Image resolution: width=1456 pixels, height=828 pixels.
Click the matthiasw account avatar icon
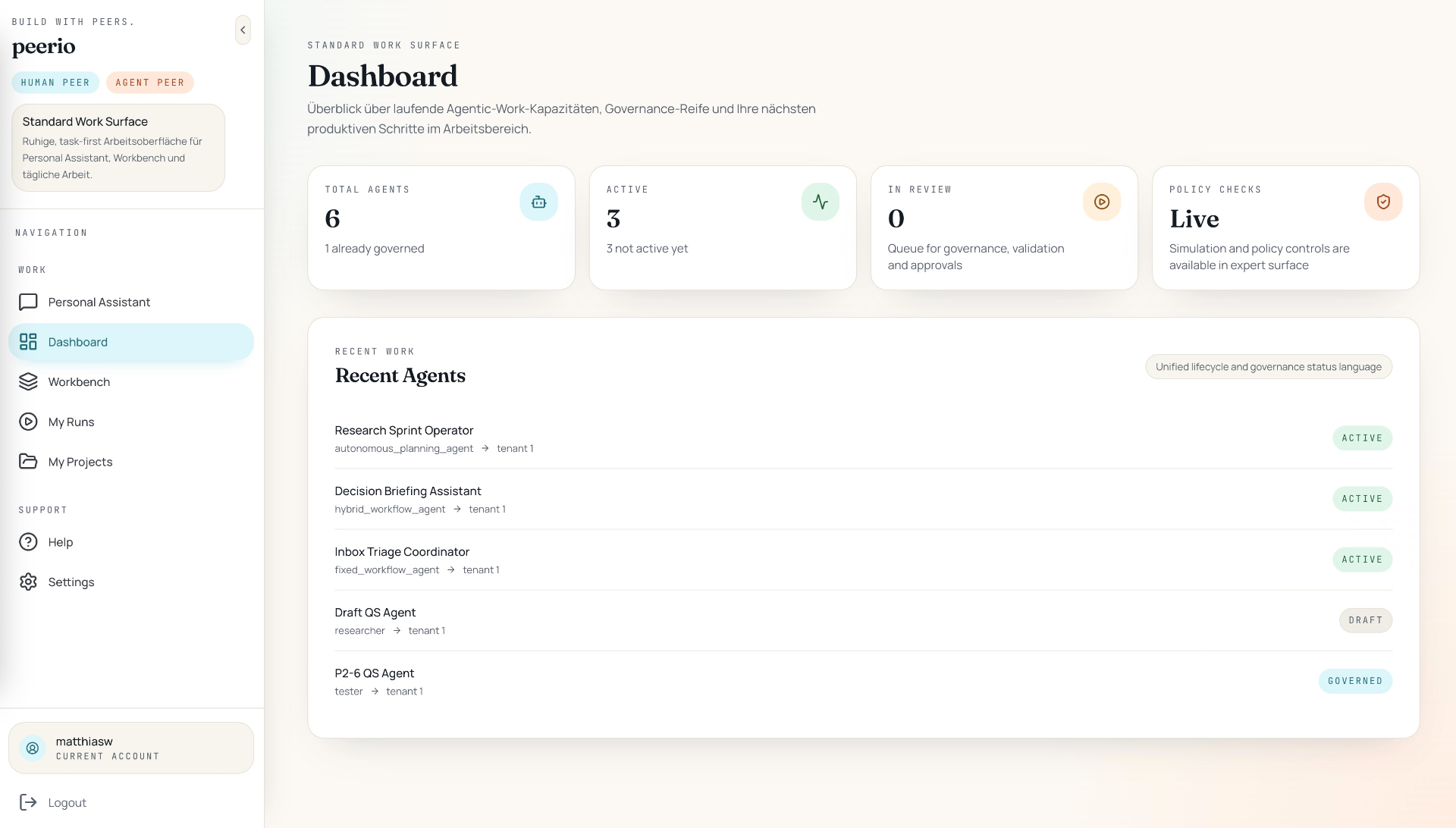pyautogui.click(x=33, y=748)
